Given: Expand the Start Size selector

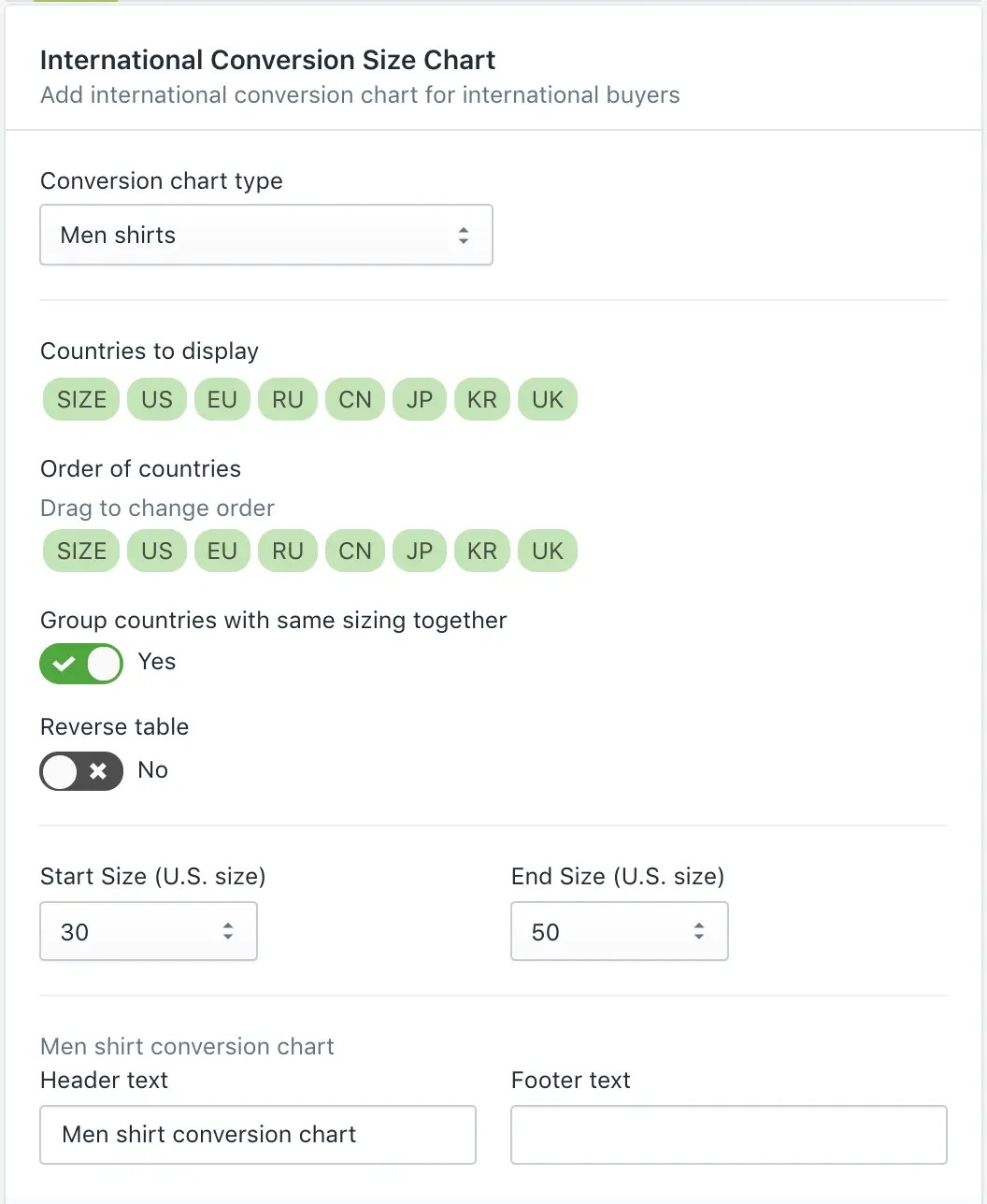Looking at the screenshot, I should click(148, 931).
